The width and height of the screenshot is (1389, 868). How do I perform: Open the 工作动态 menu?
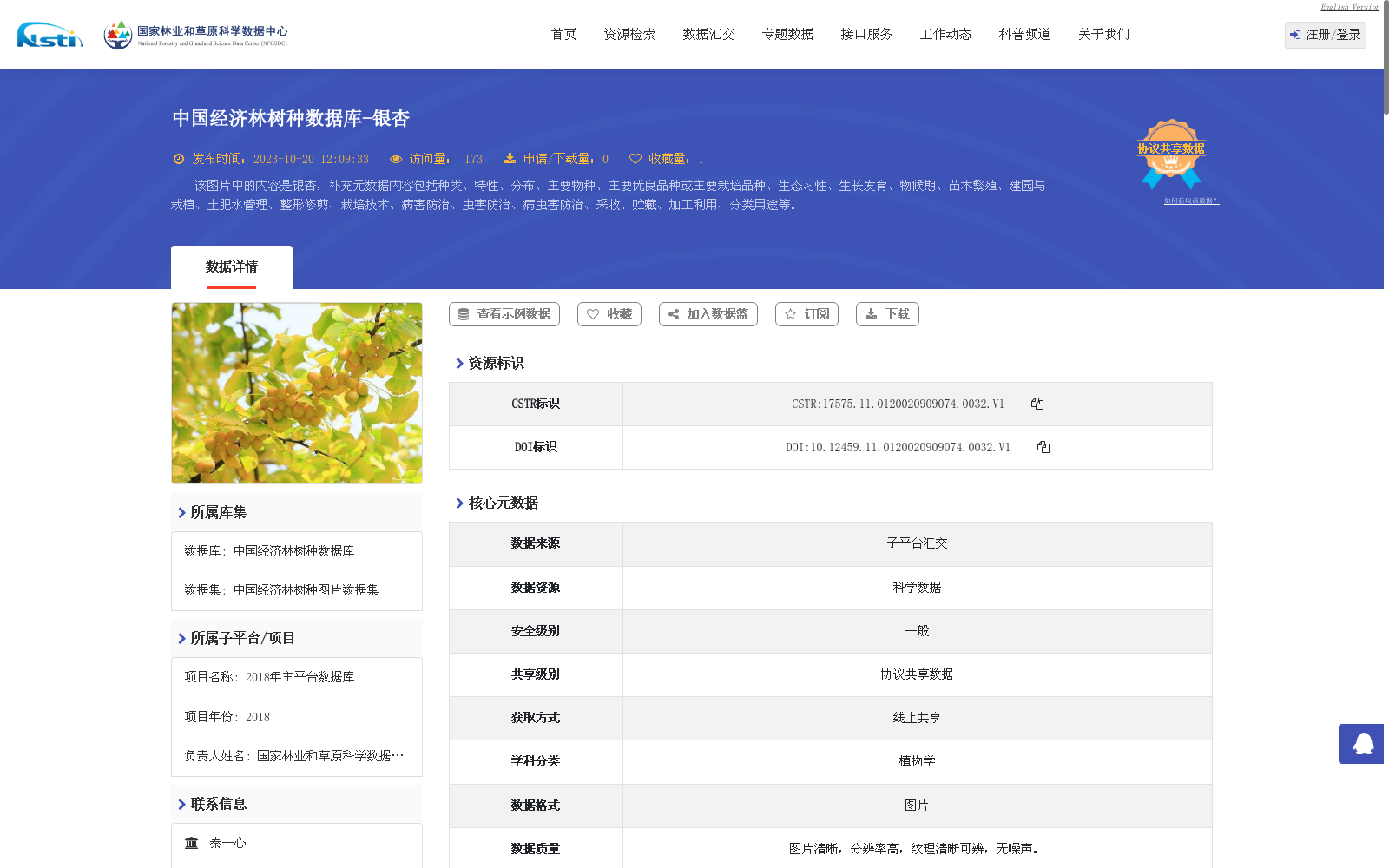coord(946,35)
